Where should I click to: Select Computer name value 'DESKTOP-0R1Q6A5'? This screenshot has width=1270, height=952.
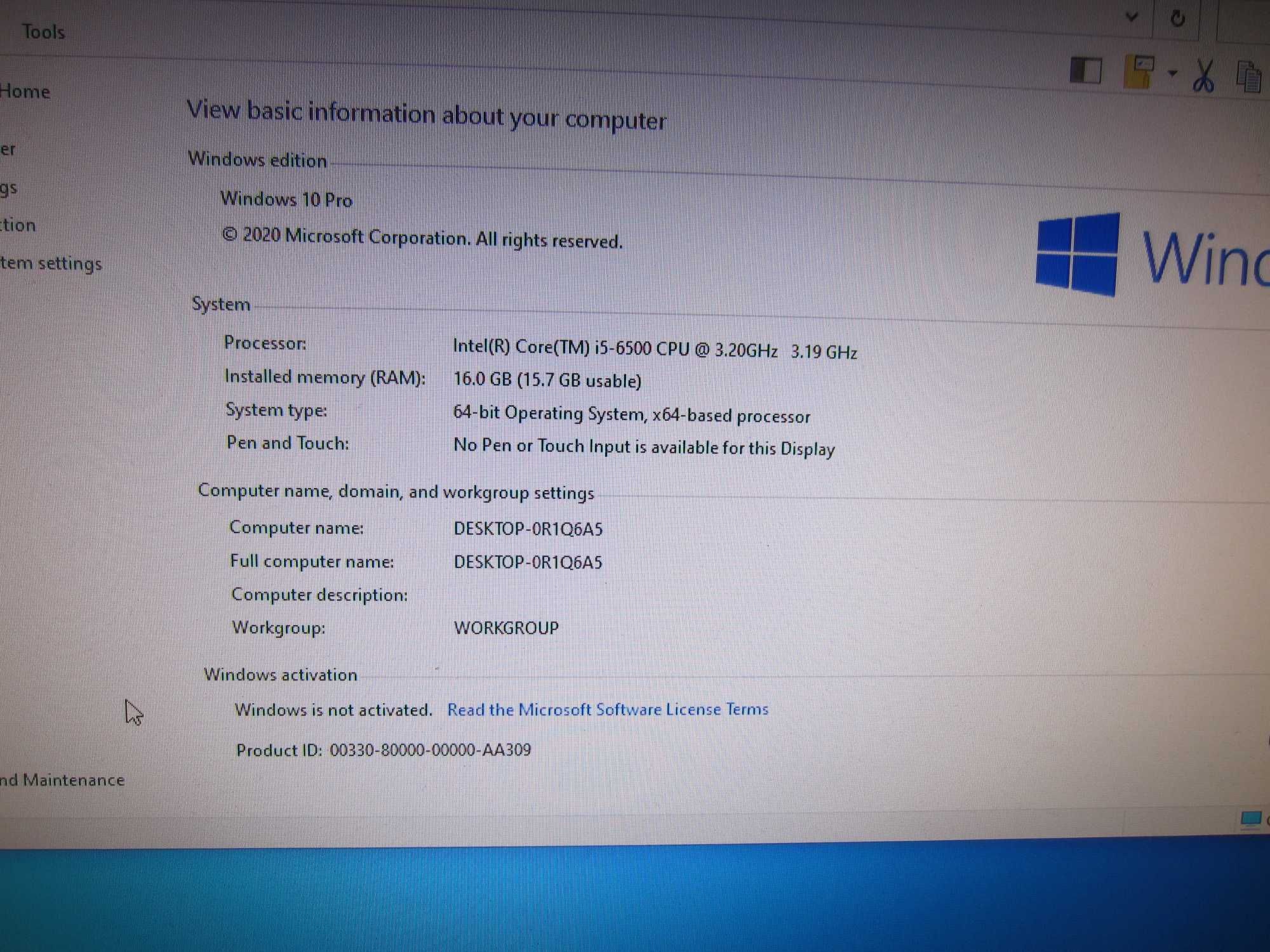click(528, 529)
